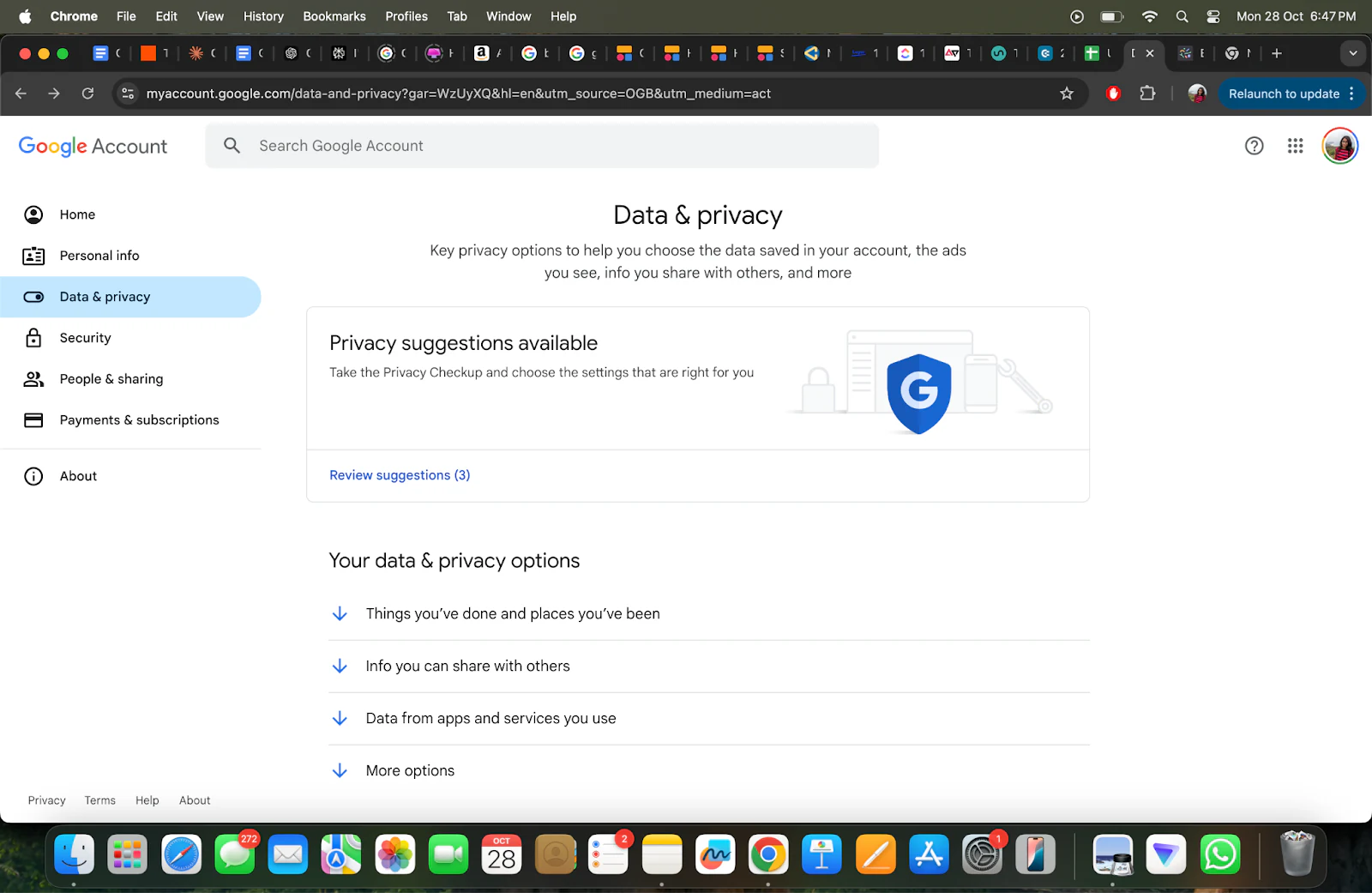The height and width of the screenshot is (893, 1372).
Task: Open Payments & subscriptions in the sidebar
Action: (x=130, y=420)
